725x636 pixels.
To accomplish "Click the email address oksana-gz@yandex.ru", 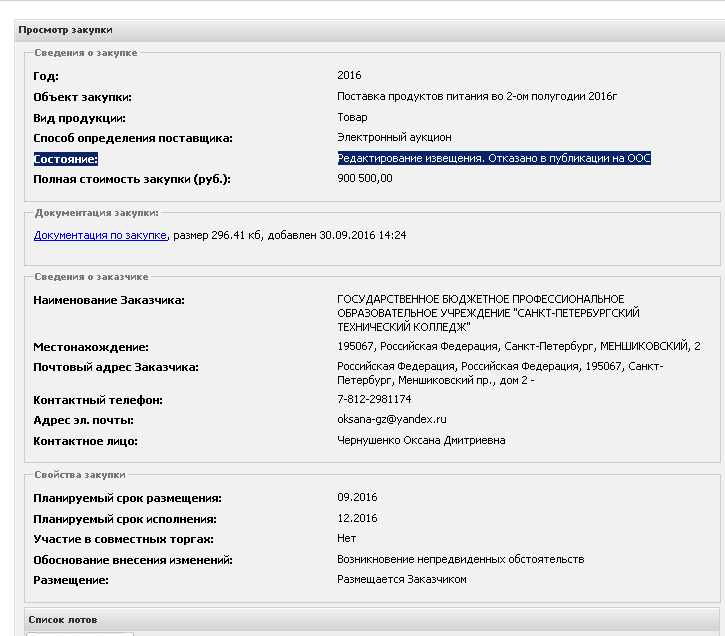I will point(391,419).
